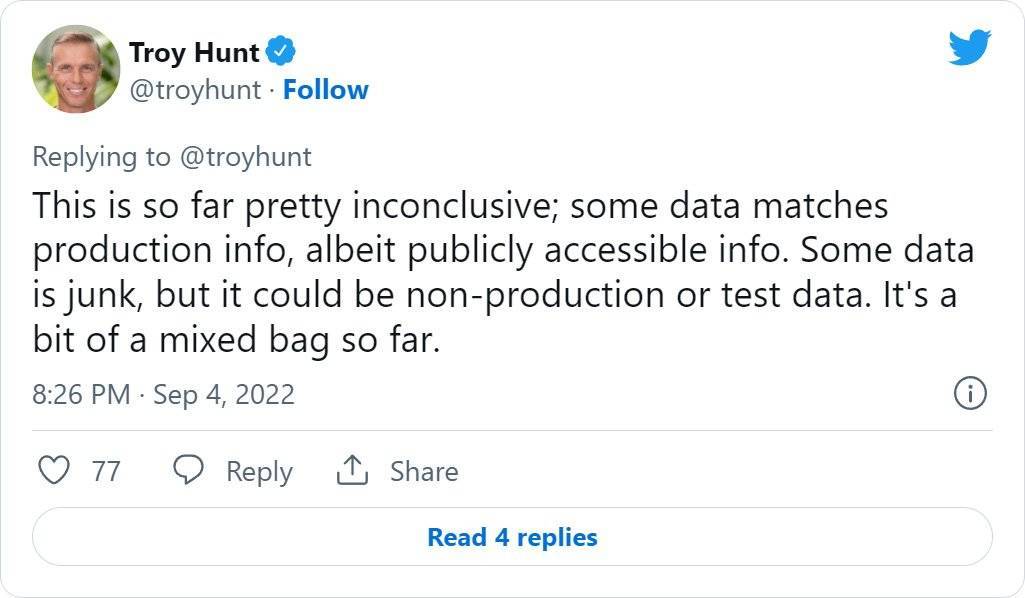Click the blue verified badge
This screenshot has height=598, width=1025.
pos(281,51)
